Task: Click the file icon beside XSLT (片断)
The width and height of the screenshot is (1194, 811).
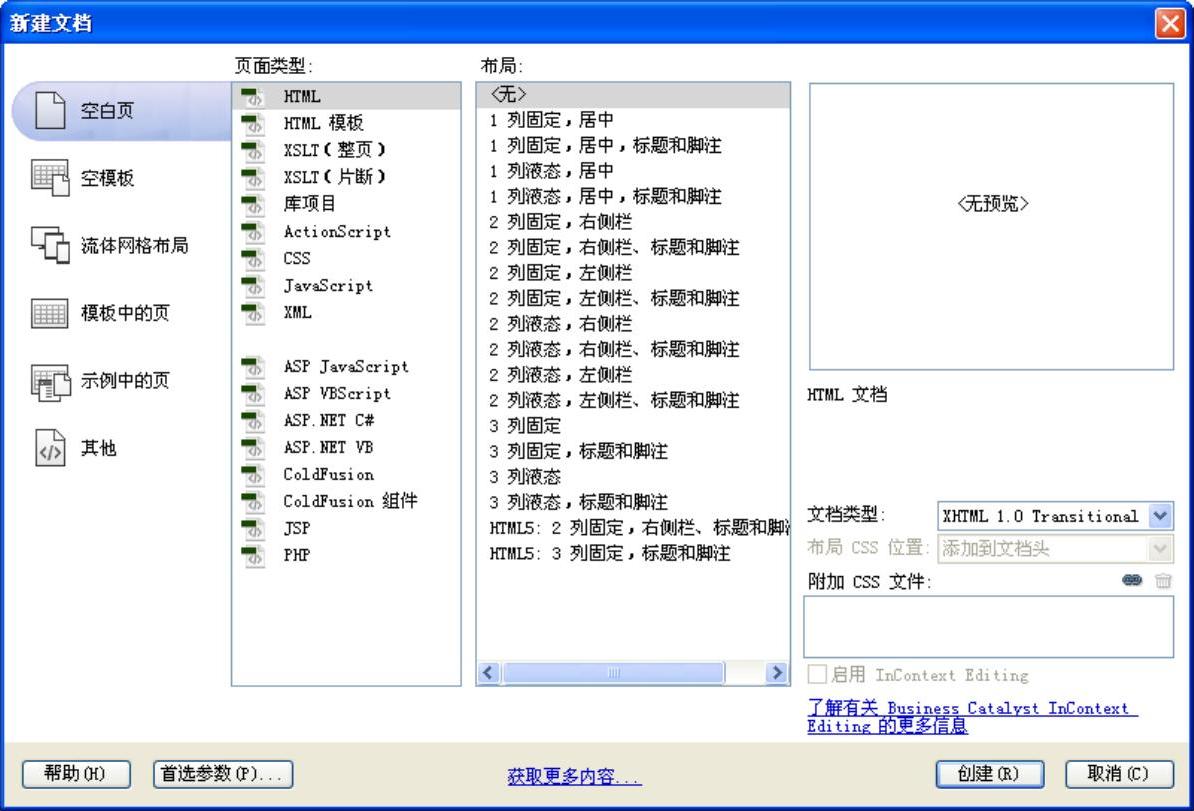Action: pos(253,177)
